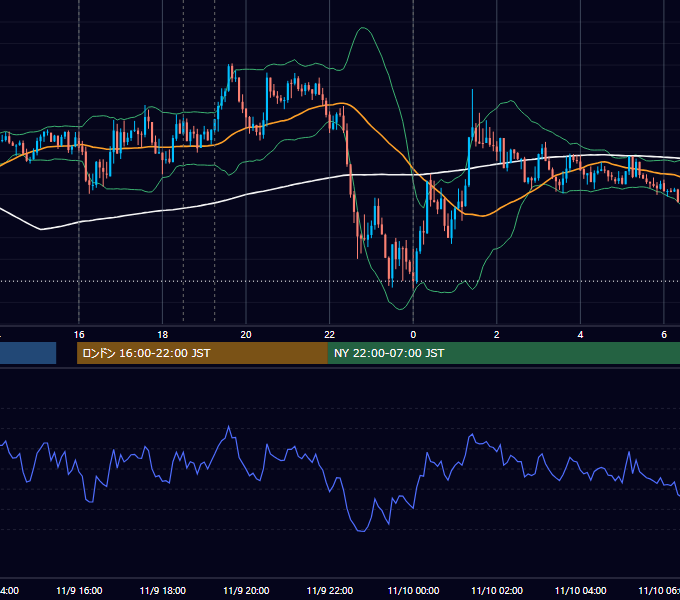Click the upper time axis label 2

click(x=497, y=335)
